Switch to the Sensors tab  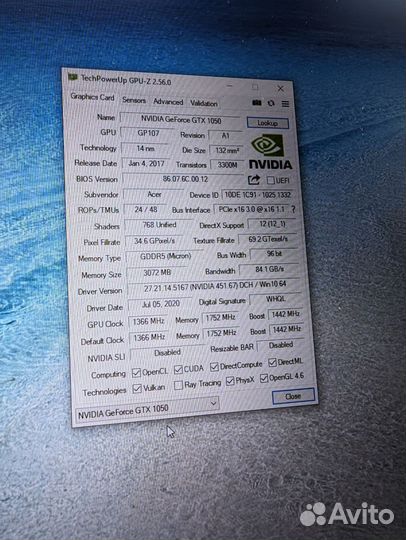tap(134, 100)
